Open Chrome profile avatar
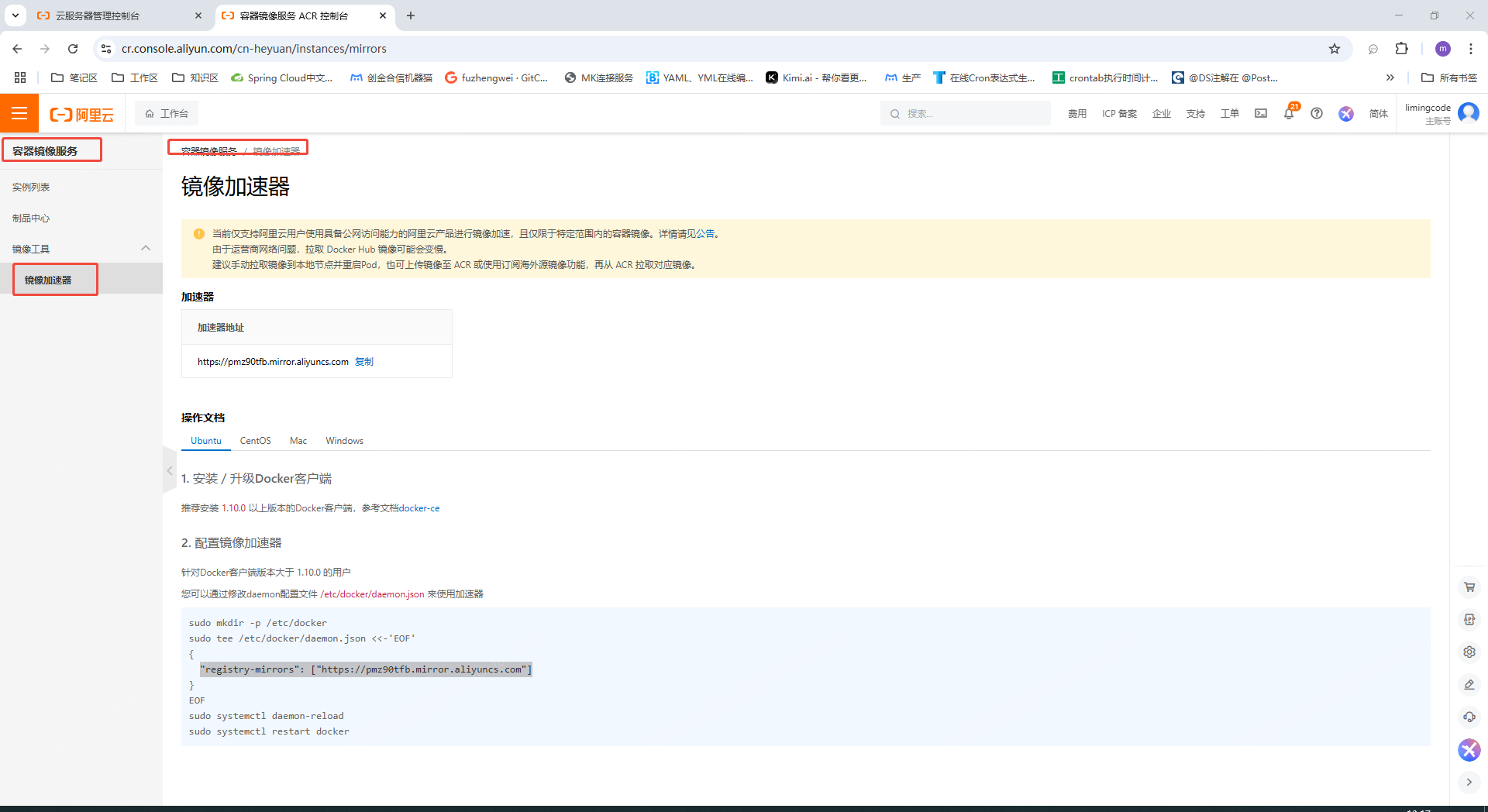The height and width of the screenshot is (812, 1488). pos(1442,49)
